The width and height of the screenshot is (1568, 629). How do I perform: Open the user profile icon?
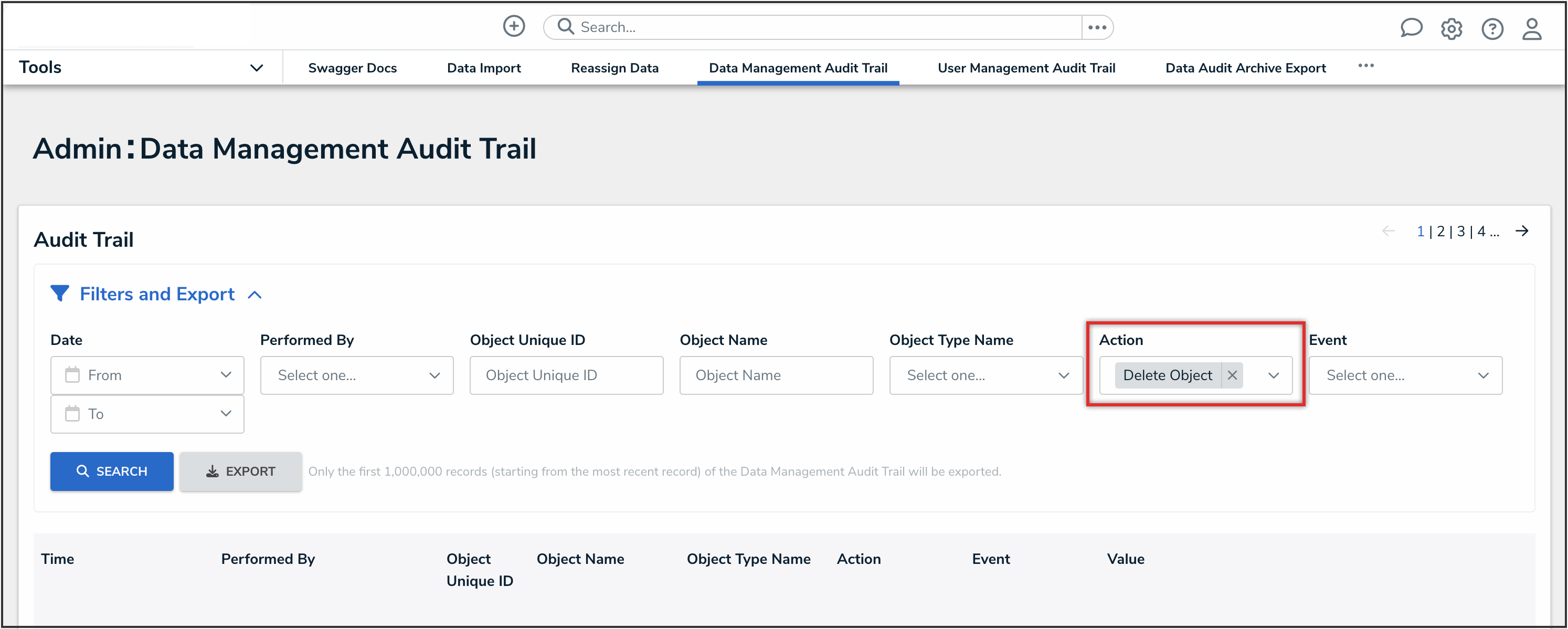[1531, 29]
